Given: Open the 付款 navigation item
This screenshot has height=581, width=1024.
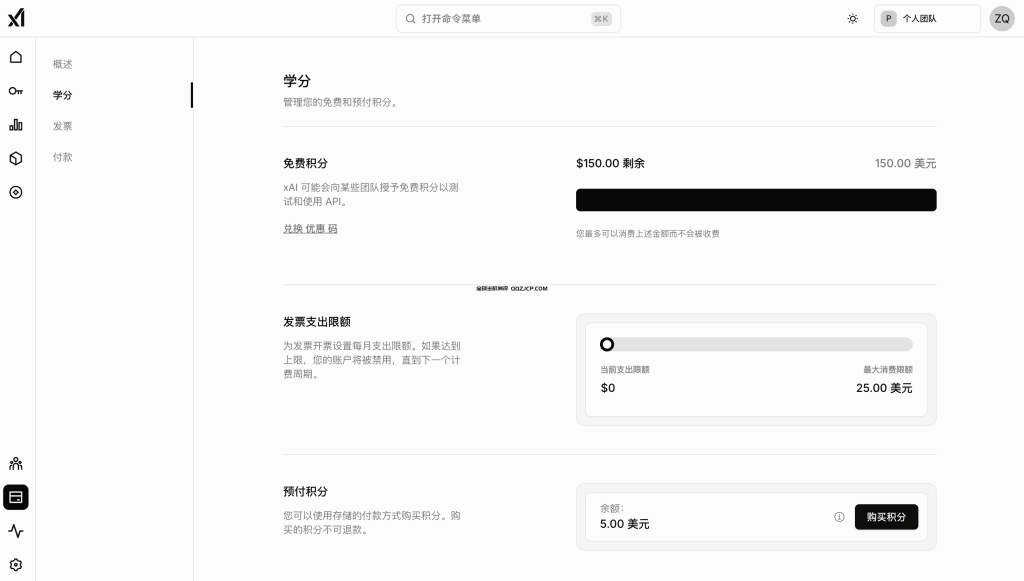Looking at the screenshot, I should [62, 157].
